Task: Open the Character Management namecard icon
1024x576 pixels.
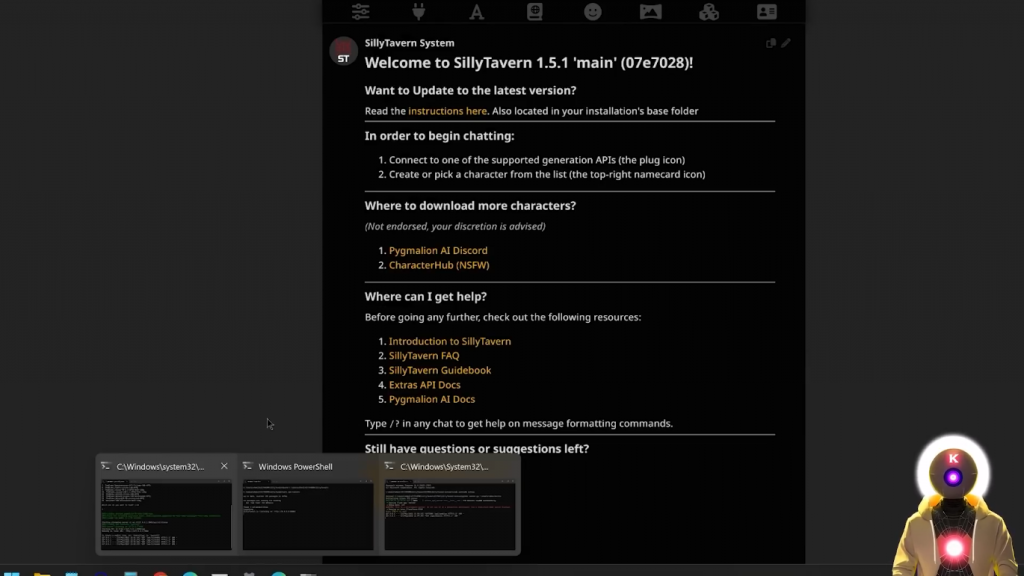Action: click(x=767, y=12)
